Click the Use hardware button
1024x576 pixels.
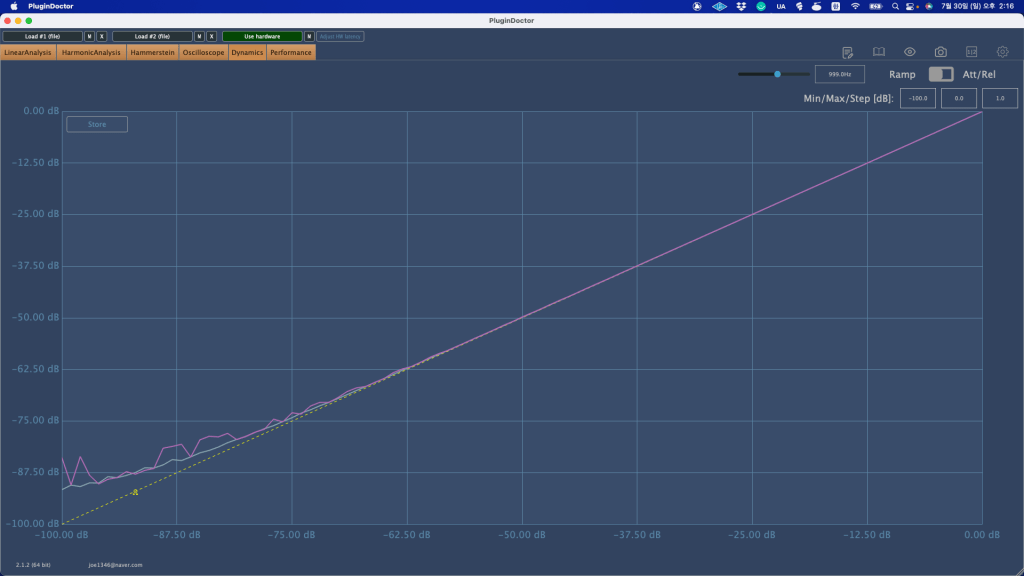pyautogui.click(x=261, y=36)
